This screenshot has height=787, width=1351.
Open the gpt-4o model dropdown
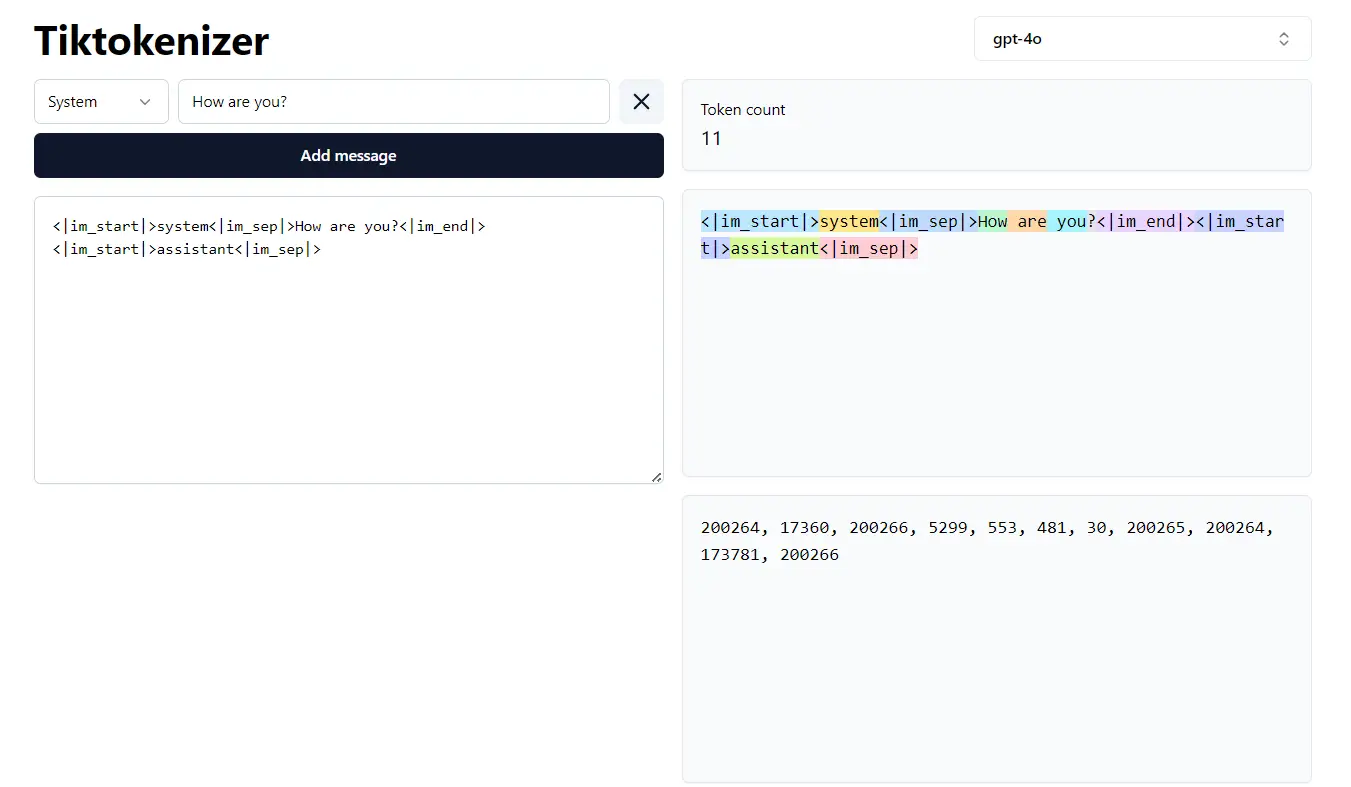1141,39
